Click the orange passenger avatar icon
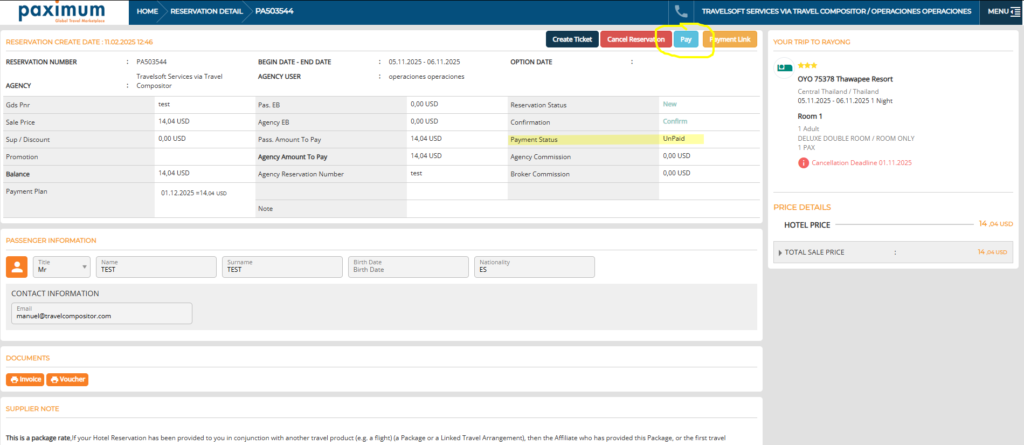This screenshot has height=445, width=1024. pyautogui.click(x=16, y=266)
